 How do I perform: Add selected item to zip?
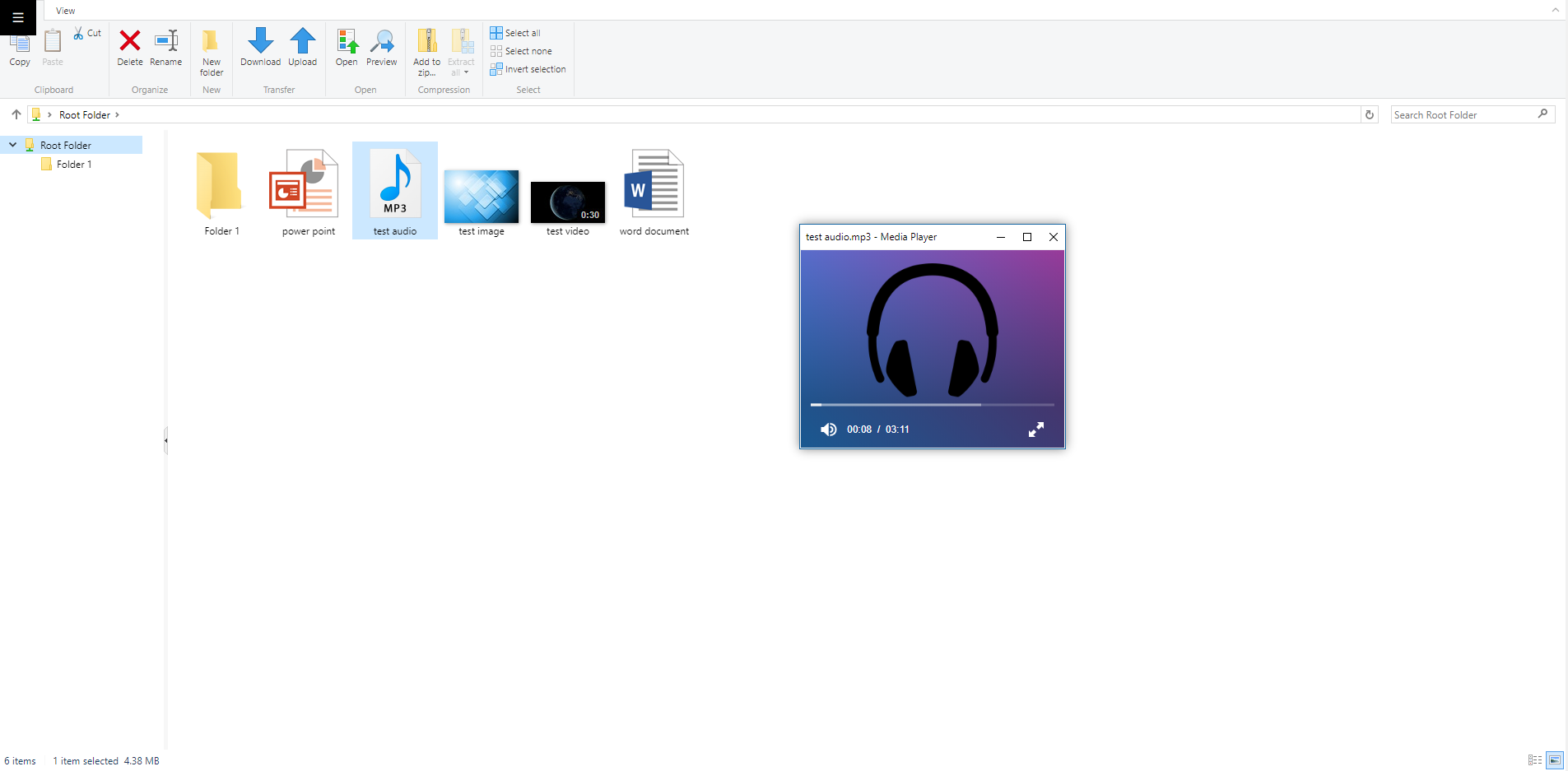click(x=426, y=53)
